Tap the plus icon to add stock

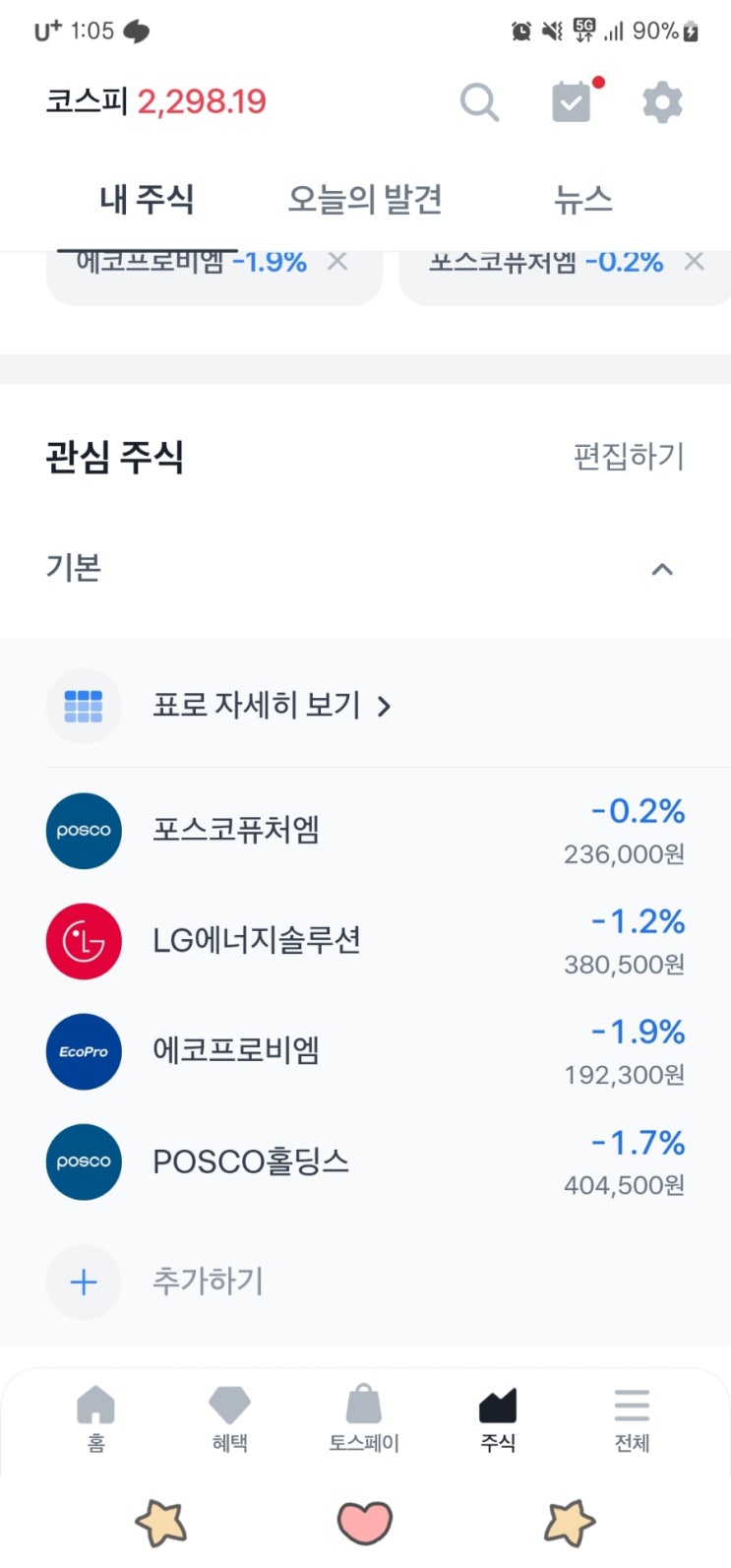pos(84,1282)
